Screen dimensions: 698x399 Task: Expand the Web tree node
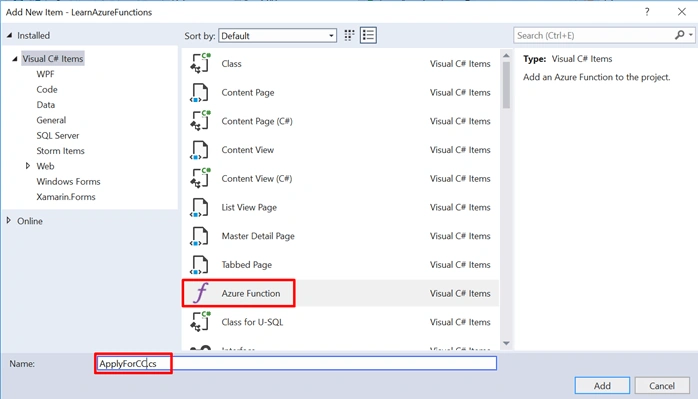click(x=28, y=166)
